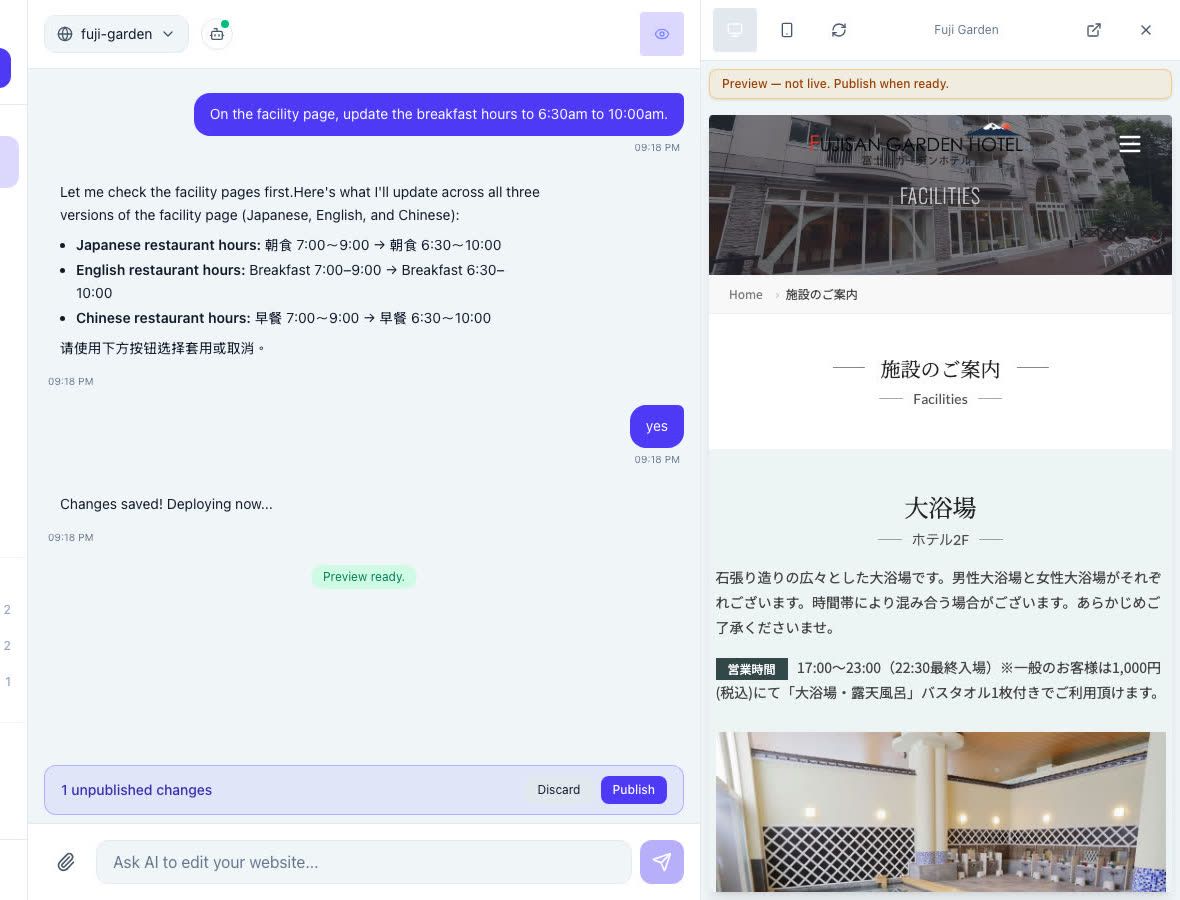The image size is (1180, 900).
Task: Click the Fujisan Garden Hotel logo
Action: pyautogui.click(x=914, y=143)
